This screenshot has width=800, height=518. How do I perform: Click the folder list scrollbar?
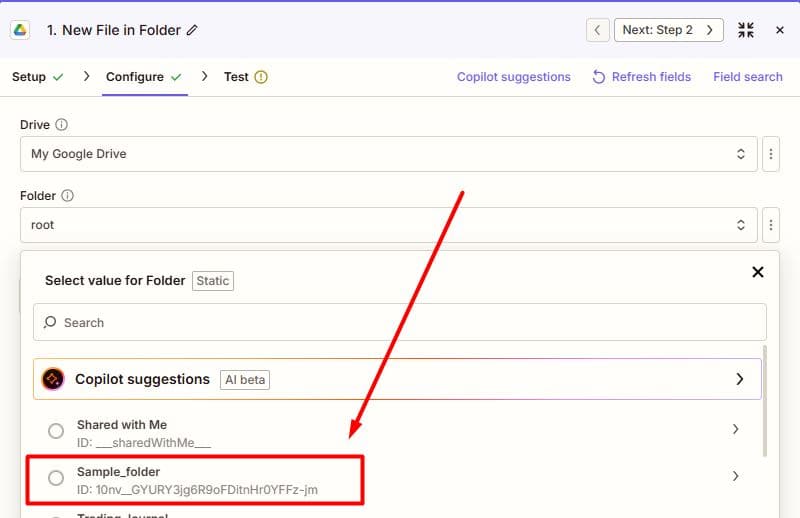pos(764,401)
